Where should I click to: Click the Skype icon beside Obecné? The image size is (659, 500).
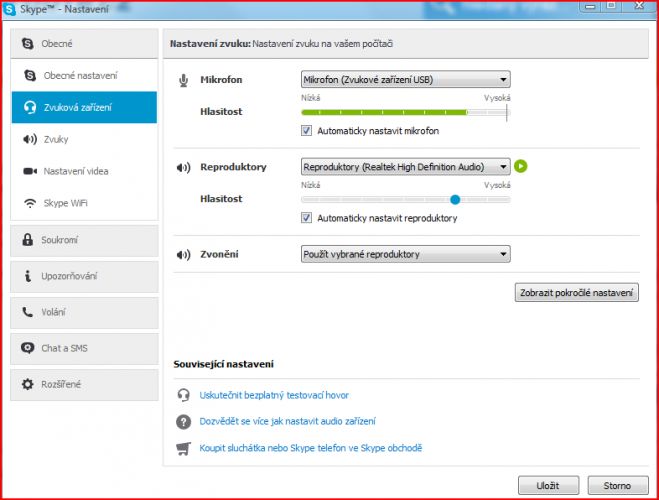click(28, 43)
